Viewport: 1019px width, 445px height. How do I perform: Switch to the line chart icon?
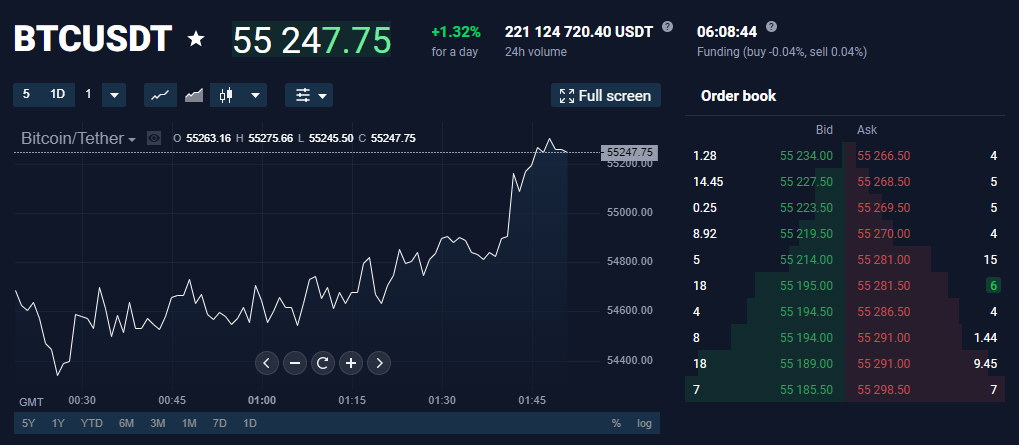pyautogui.click(x=160, y=95)
